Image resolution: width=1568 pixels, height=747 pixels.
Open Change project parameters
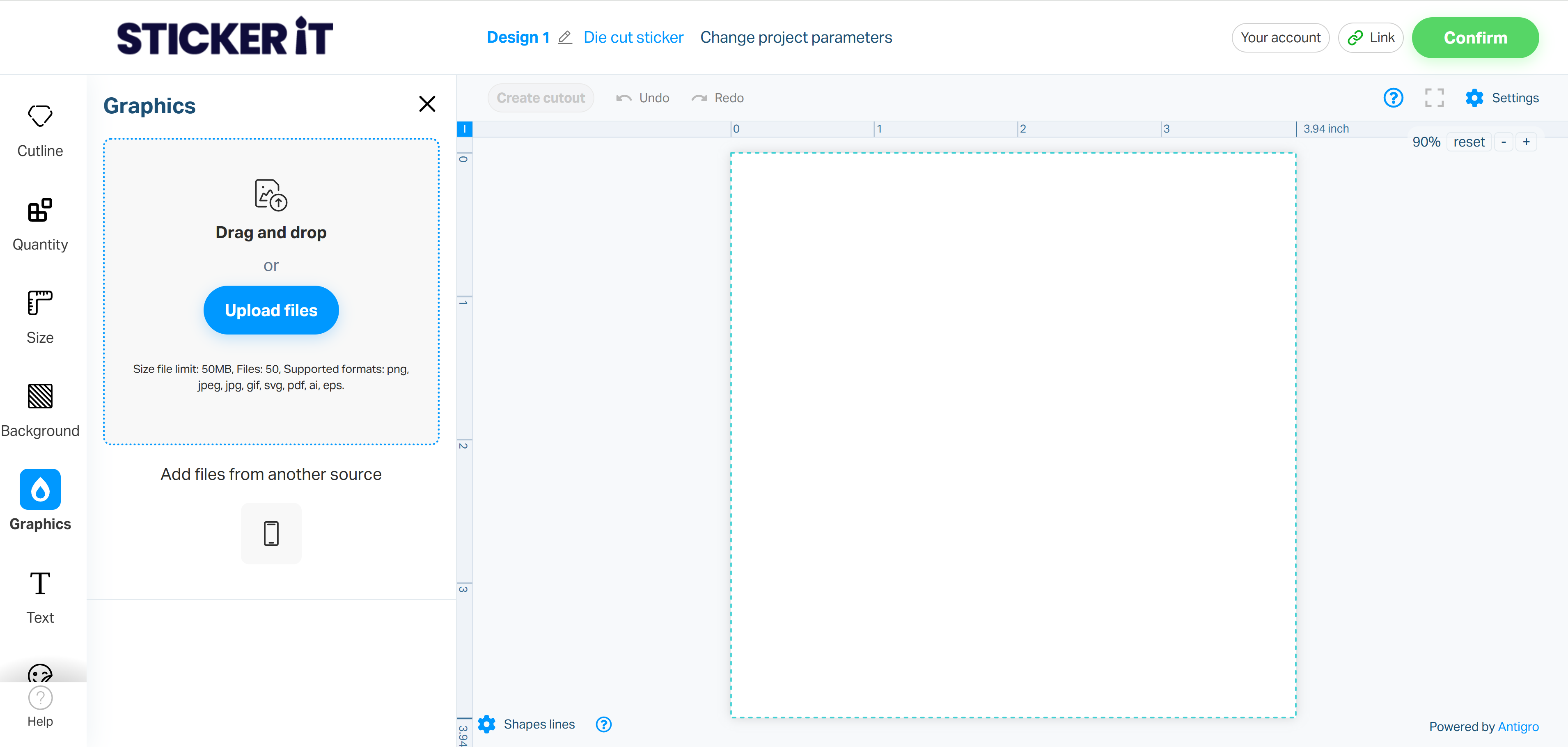(795, 38)
